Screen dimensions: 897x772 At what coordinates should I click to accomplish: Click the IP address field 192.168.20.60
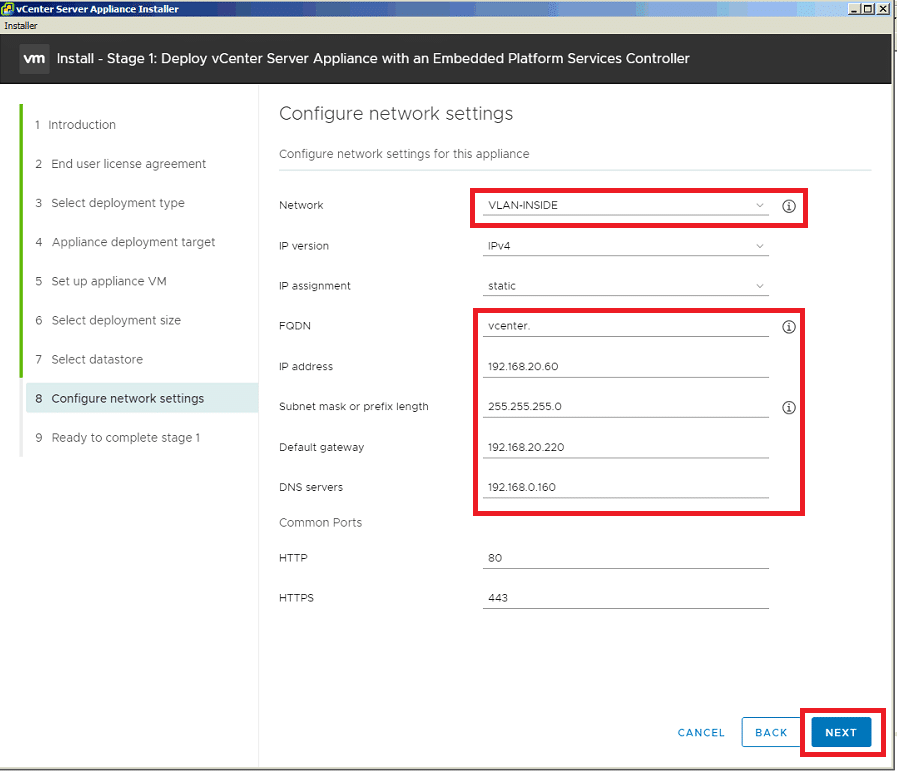click(625, 366)
